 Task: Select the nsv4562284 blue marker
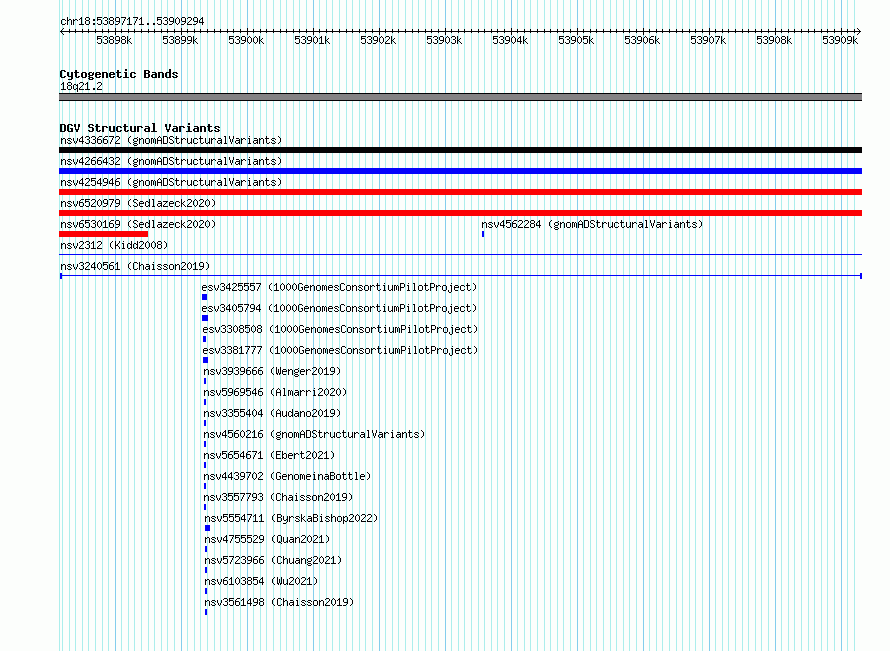tap(483, 234)
